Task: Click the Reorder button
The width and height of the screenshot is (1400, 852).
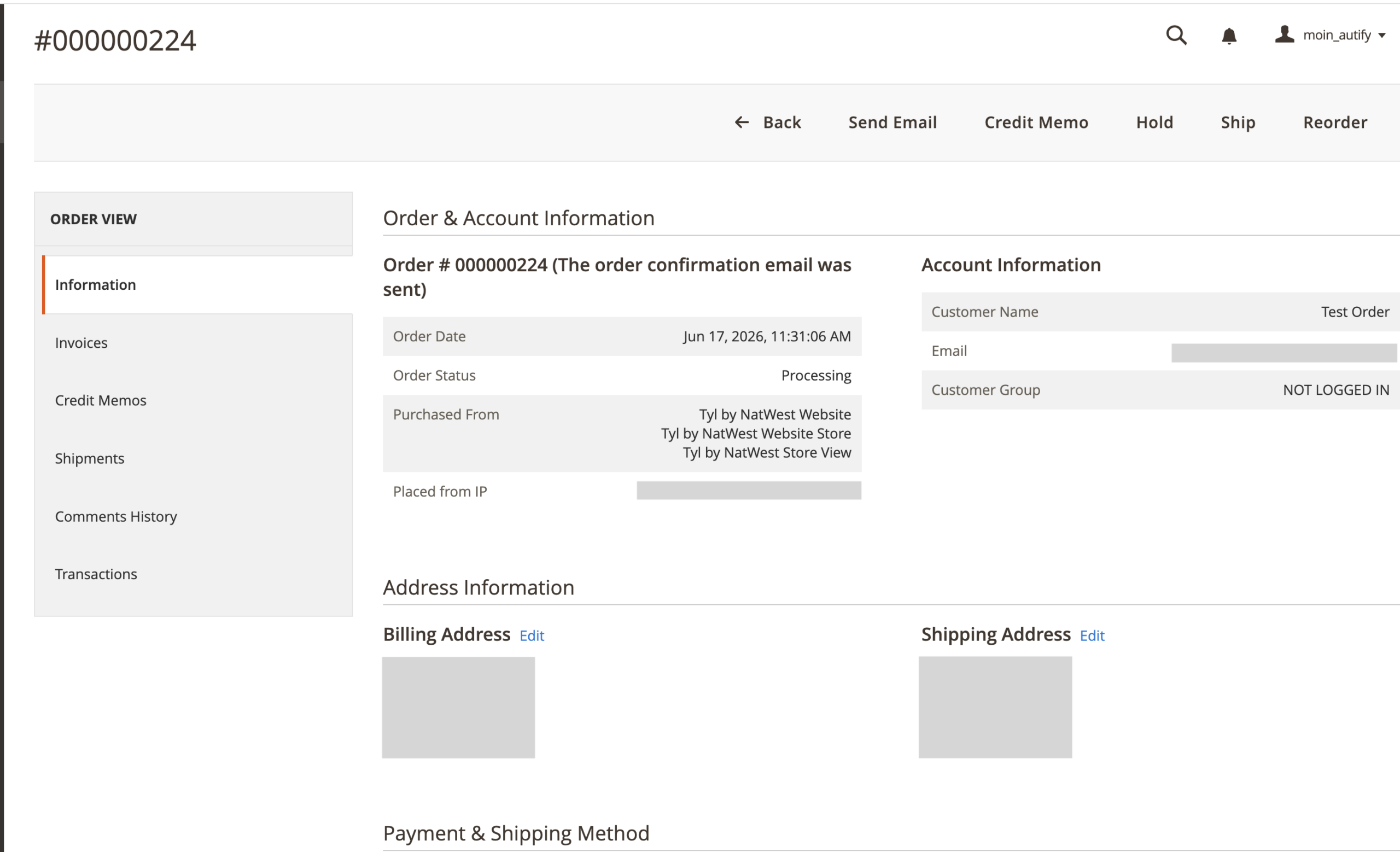Action: tap(1335, 122)
